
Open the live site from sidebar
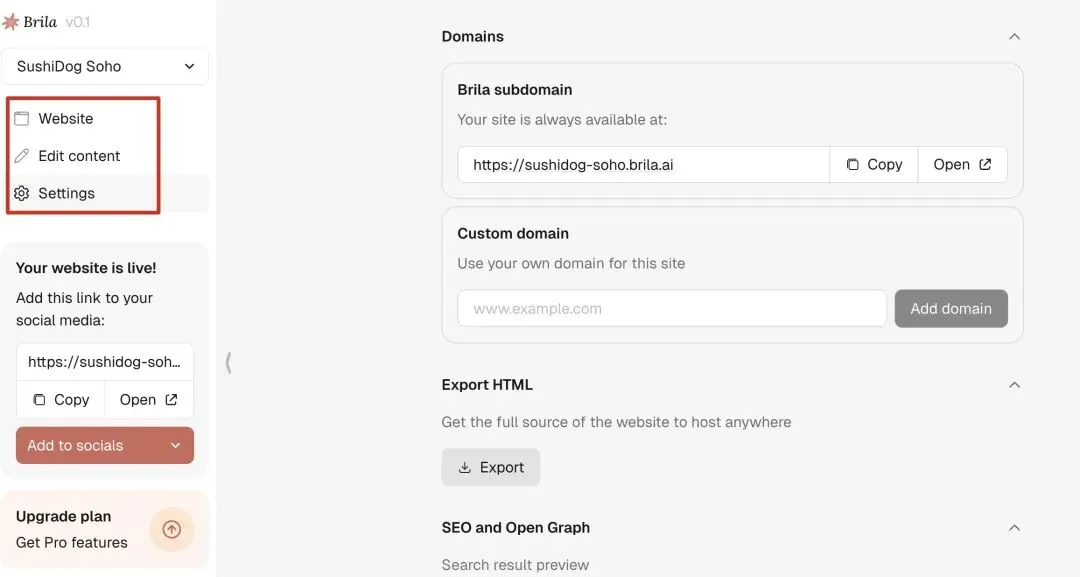(x=149, y=399)
